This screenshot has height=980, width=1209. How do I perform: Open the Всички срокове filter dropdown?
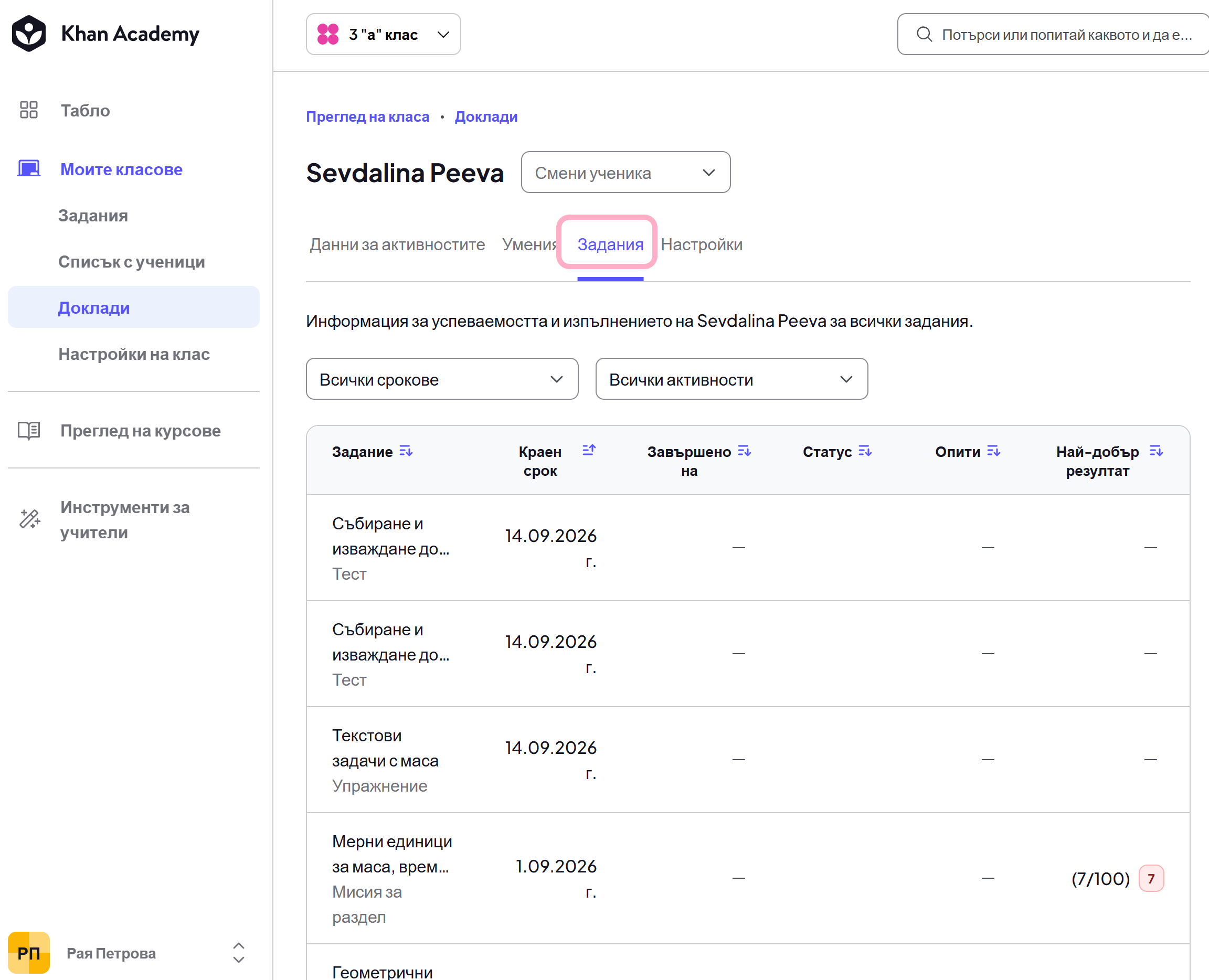442,379
